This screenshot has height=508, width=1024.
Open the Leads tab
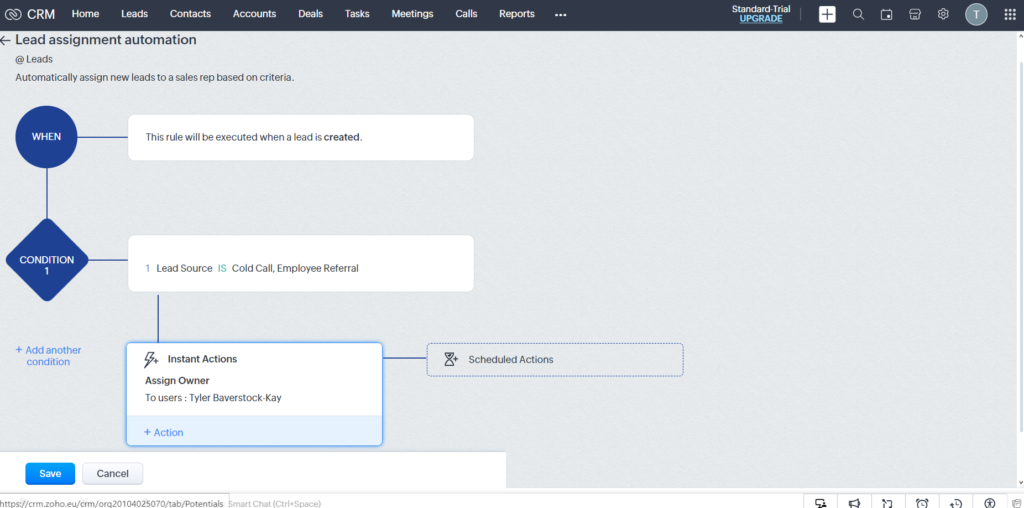[135, 14]
